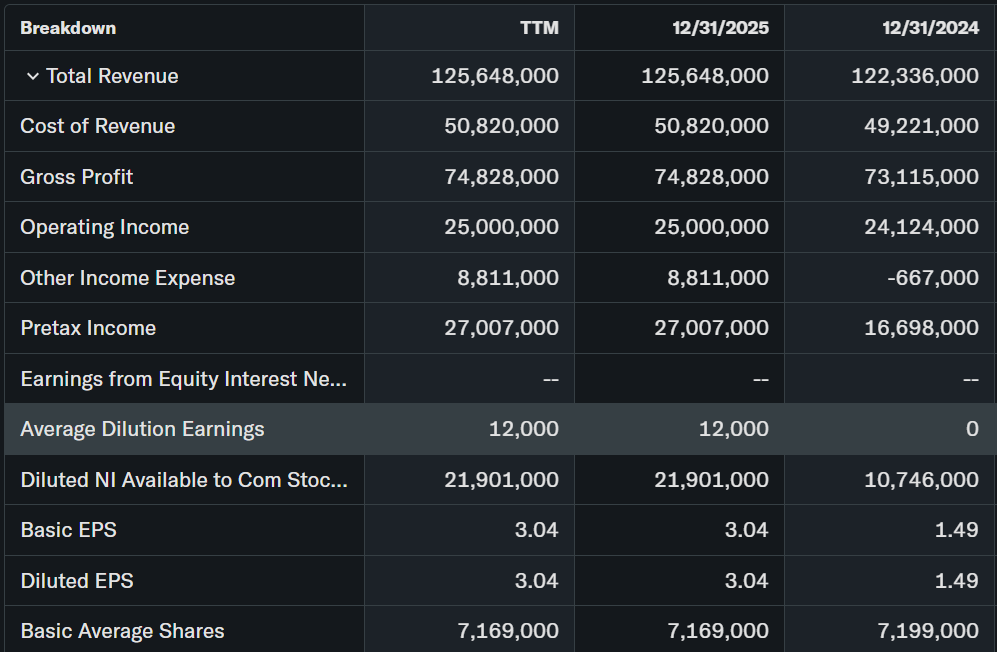Select the Diluted EPS row label
Screen dimensions: 997x652
pos(76,581)
